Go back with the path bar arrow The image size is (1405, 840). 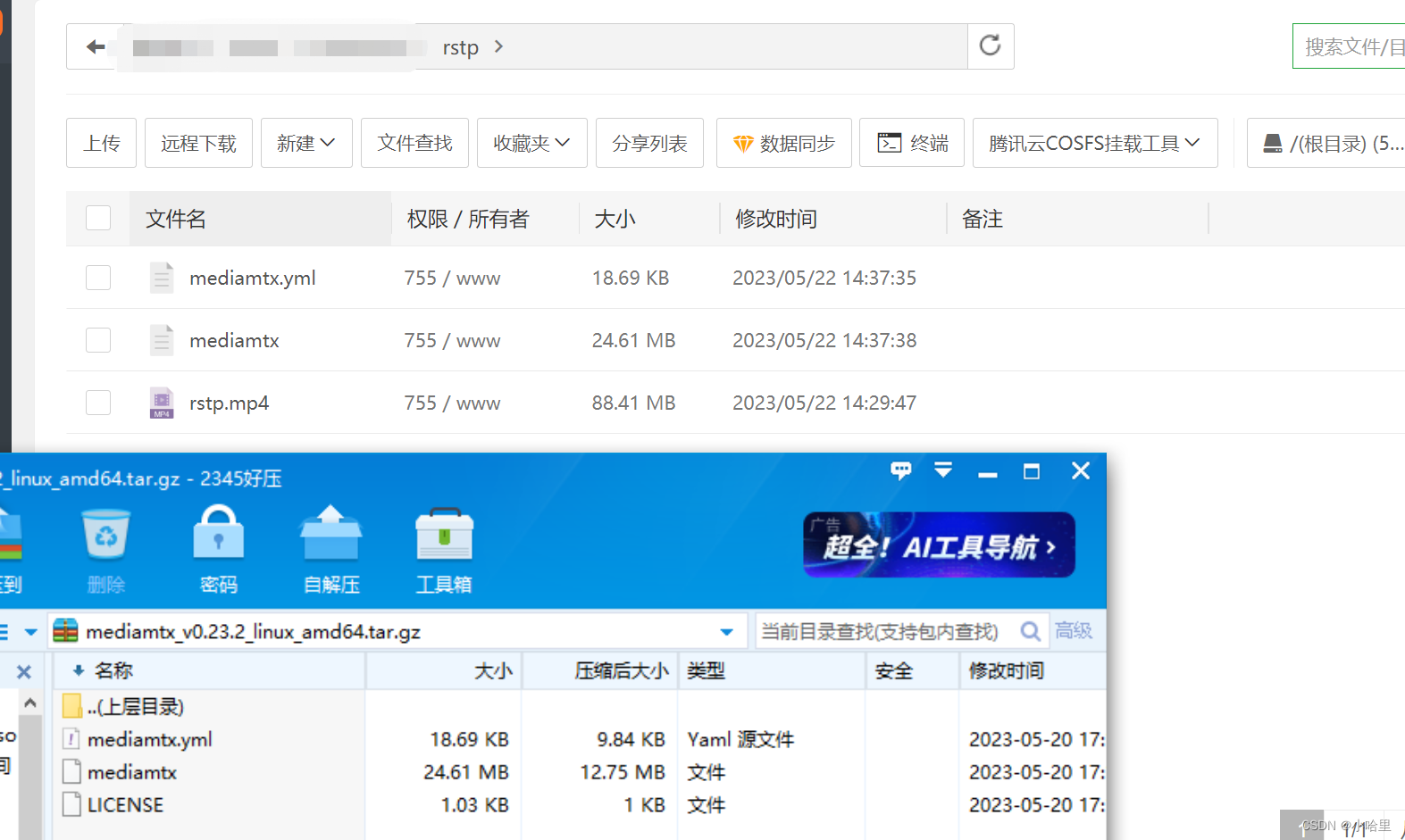[96, 46]
